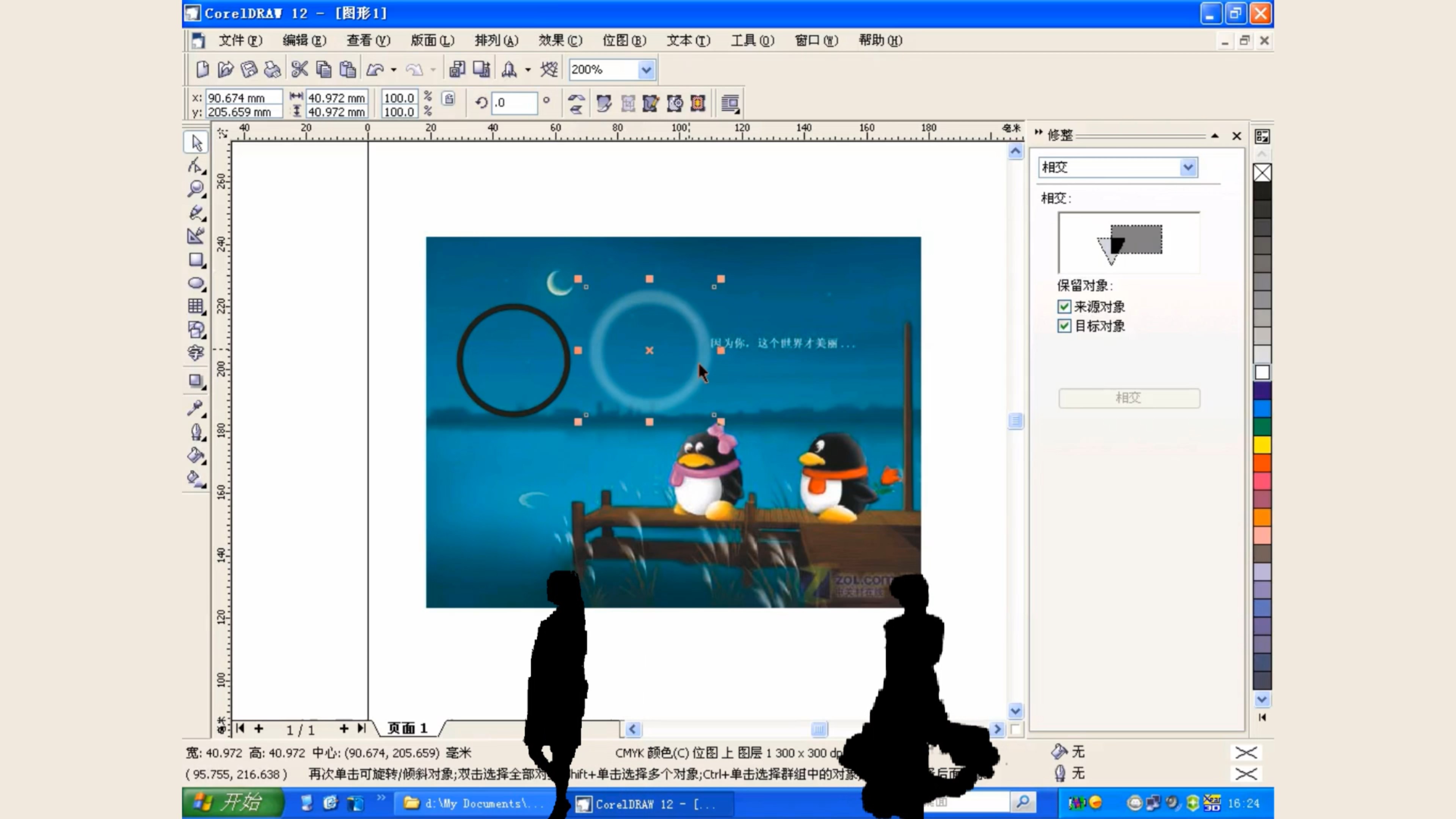1456x819 pixels.
Task: Close the 修整 docker panel
Action: pos(1237,136)
